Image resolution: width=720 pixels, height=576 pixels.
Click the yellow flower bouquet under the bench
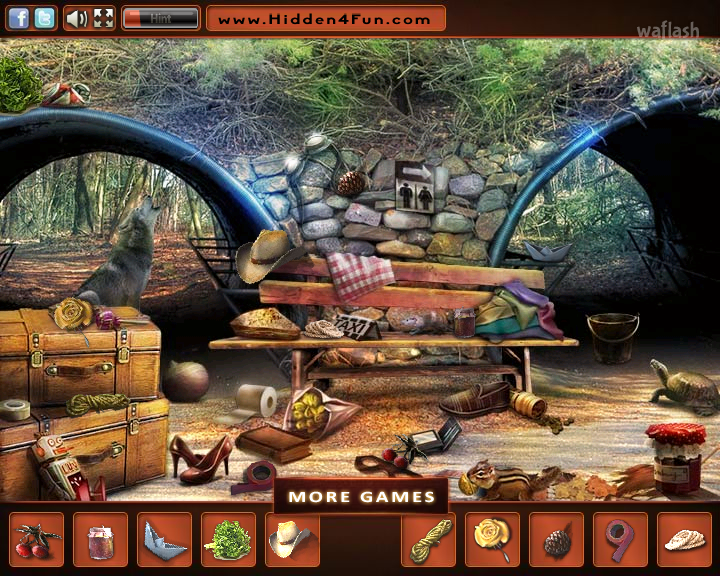317,412
